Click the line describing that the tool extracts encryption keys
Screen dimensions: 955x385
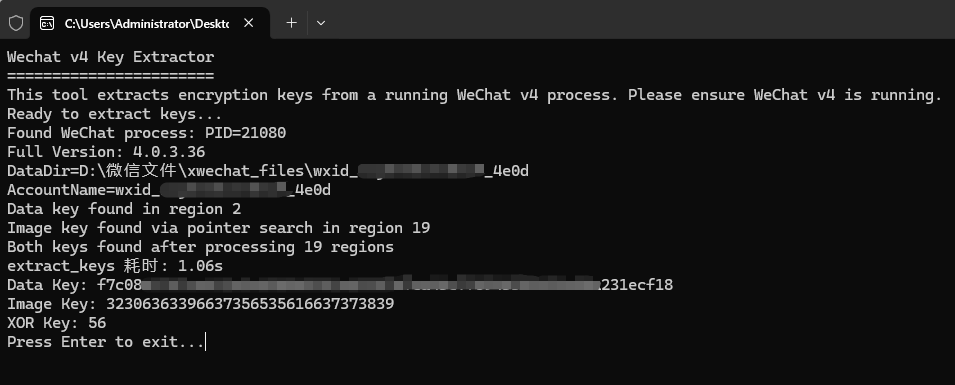474,95
